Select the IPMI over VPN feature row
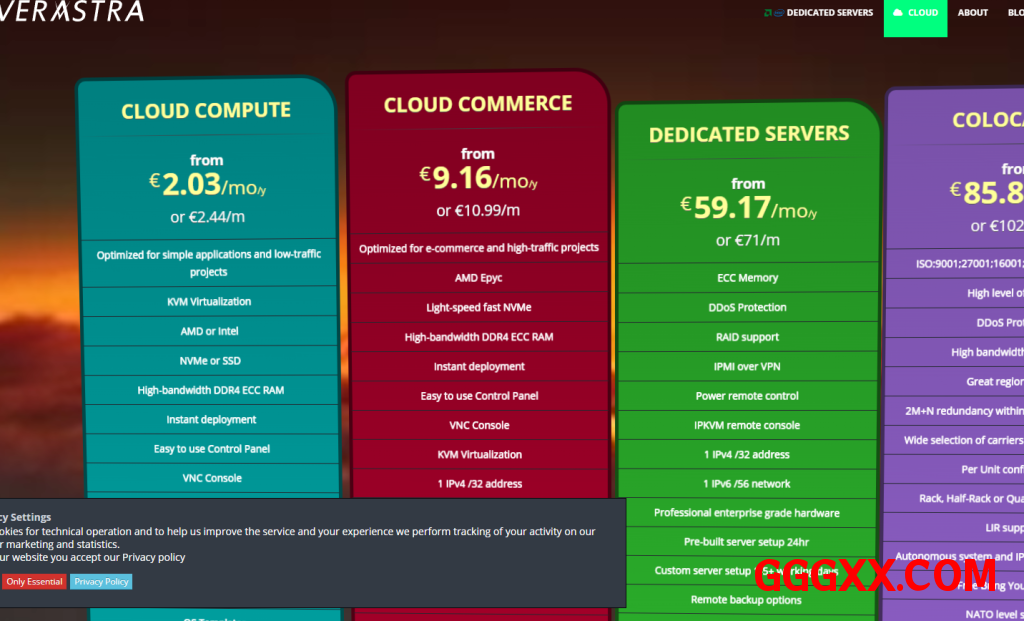 pos(747,366)
